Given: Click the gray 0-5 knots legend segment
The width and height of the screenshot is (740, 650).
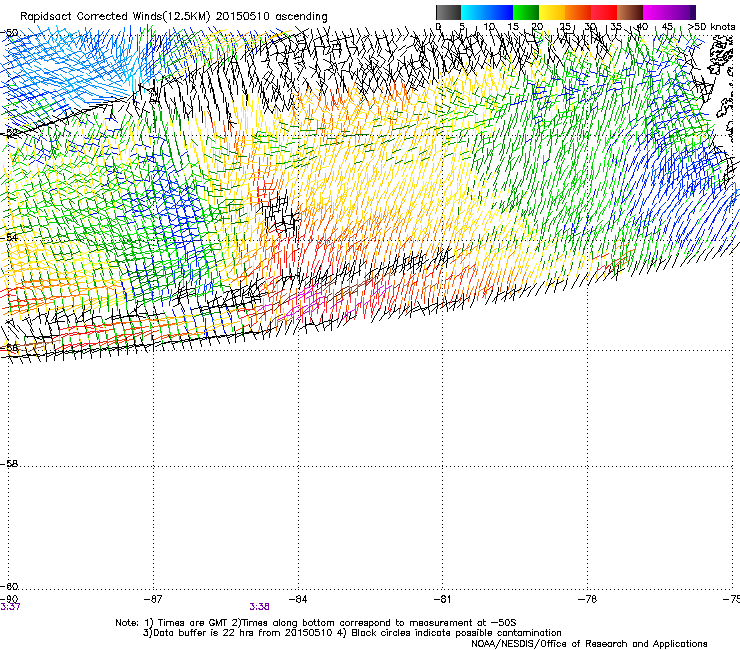Looking at the screenshot, I should [448, 12].
